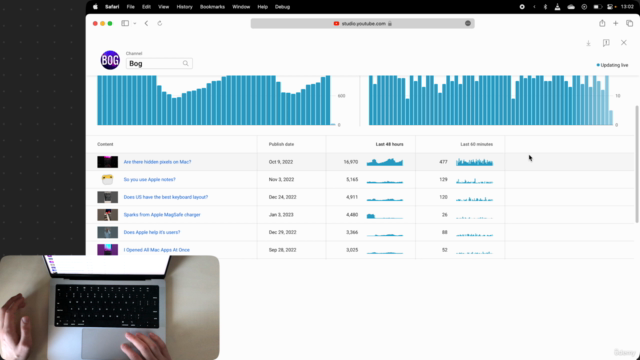The width and height of the screenshot is (640, 360).
Task: Click thumbnail of hidden pixels video
Action: pos(107,162)
